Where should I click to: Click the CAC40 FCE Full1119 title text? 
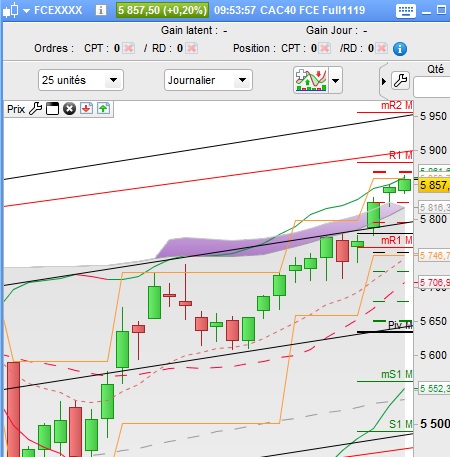point(312,10)
